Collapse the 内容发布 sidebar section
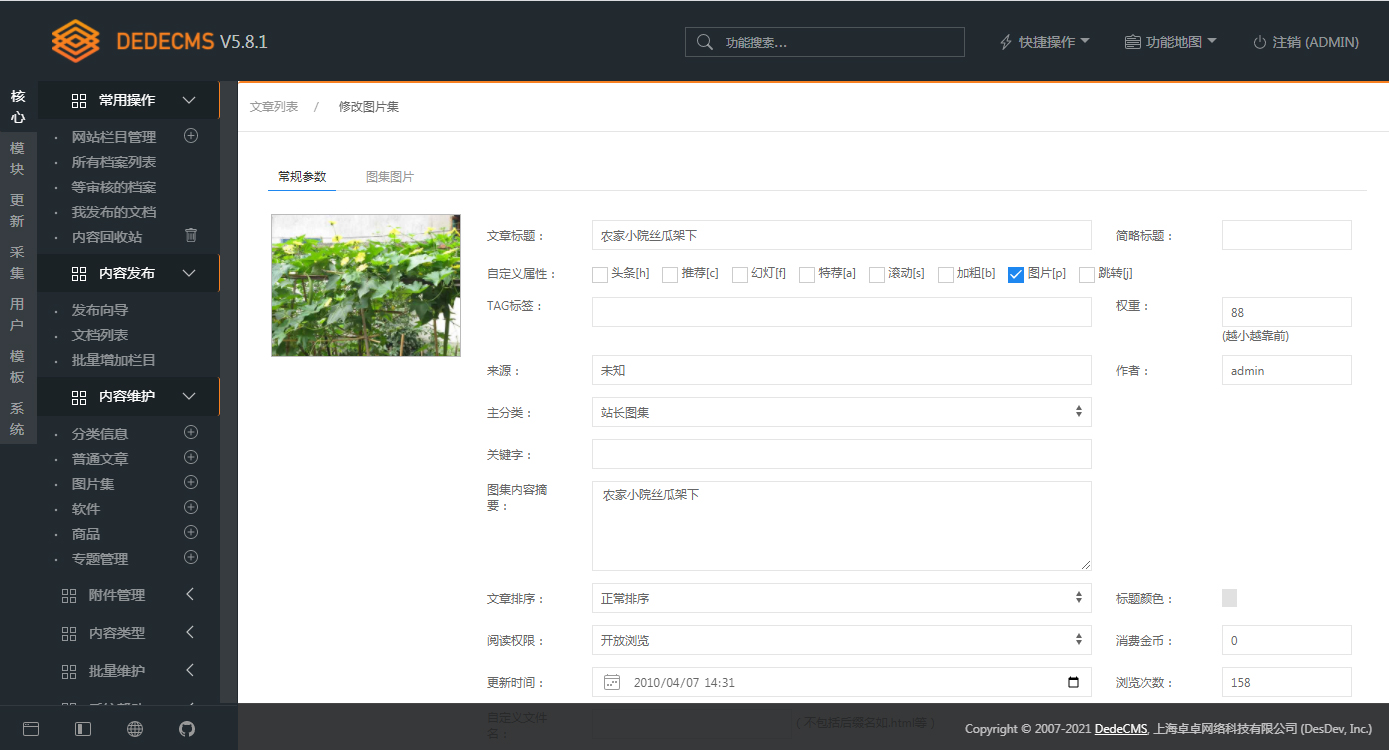 pos(188,272)
